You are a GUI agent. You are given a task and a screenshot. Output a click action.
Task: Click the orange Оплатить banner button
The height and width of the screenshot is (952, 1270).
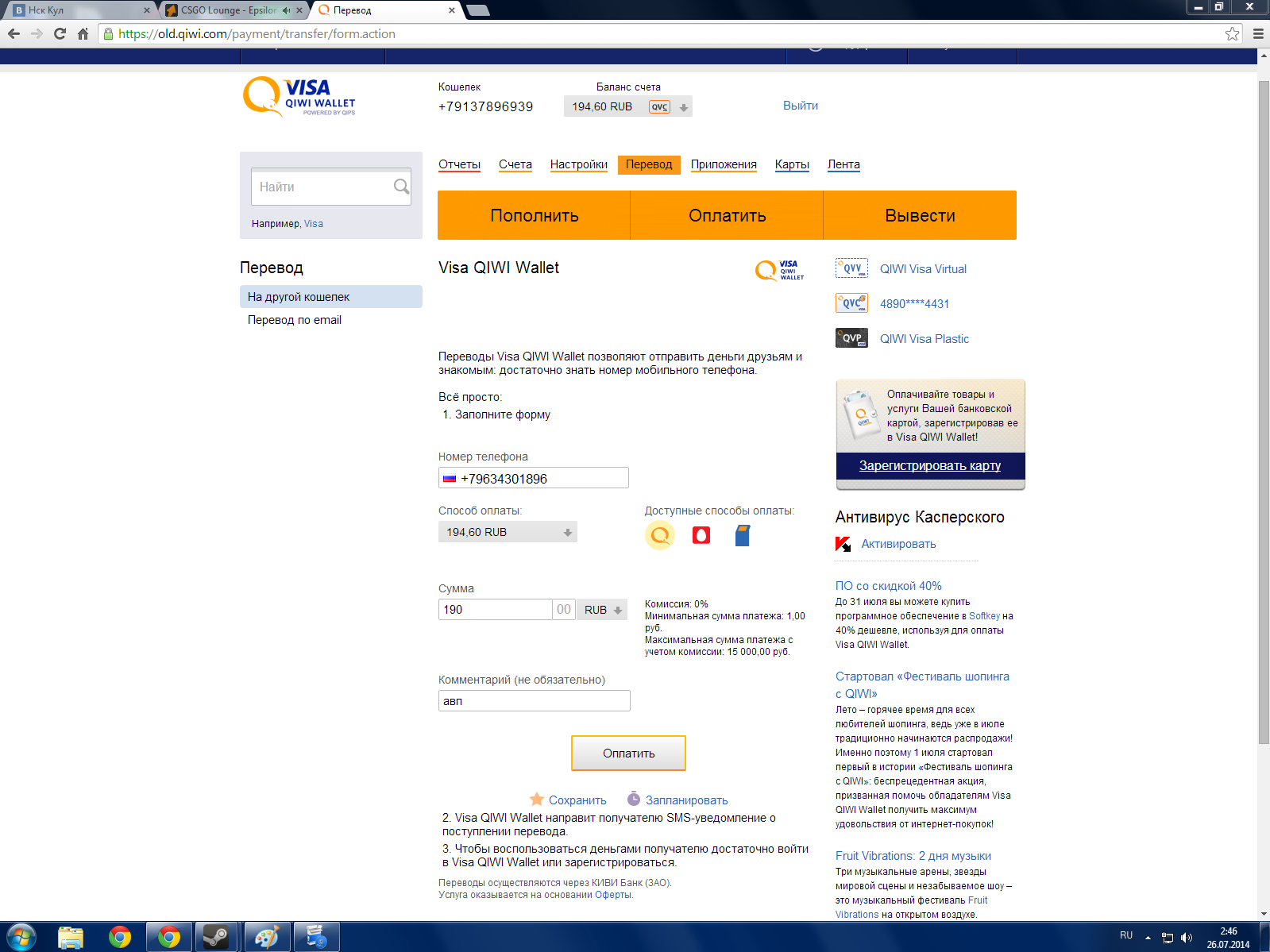727,215
